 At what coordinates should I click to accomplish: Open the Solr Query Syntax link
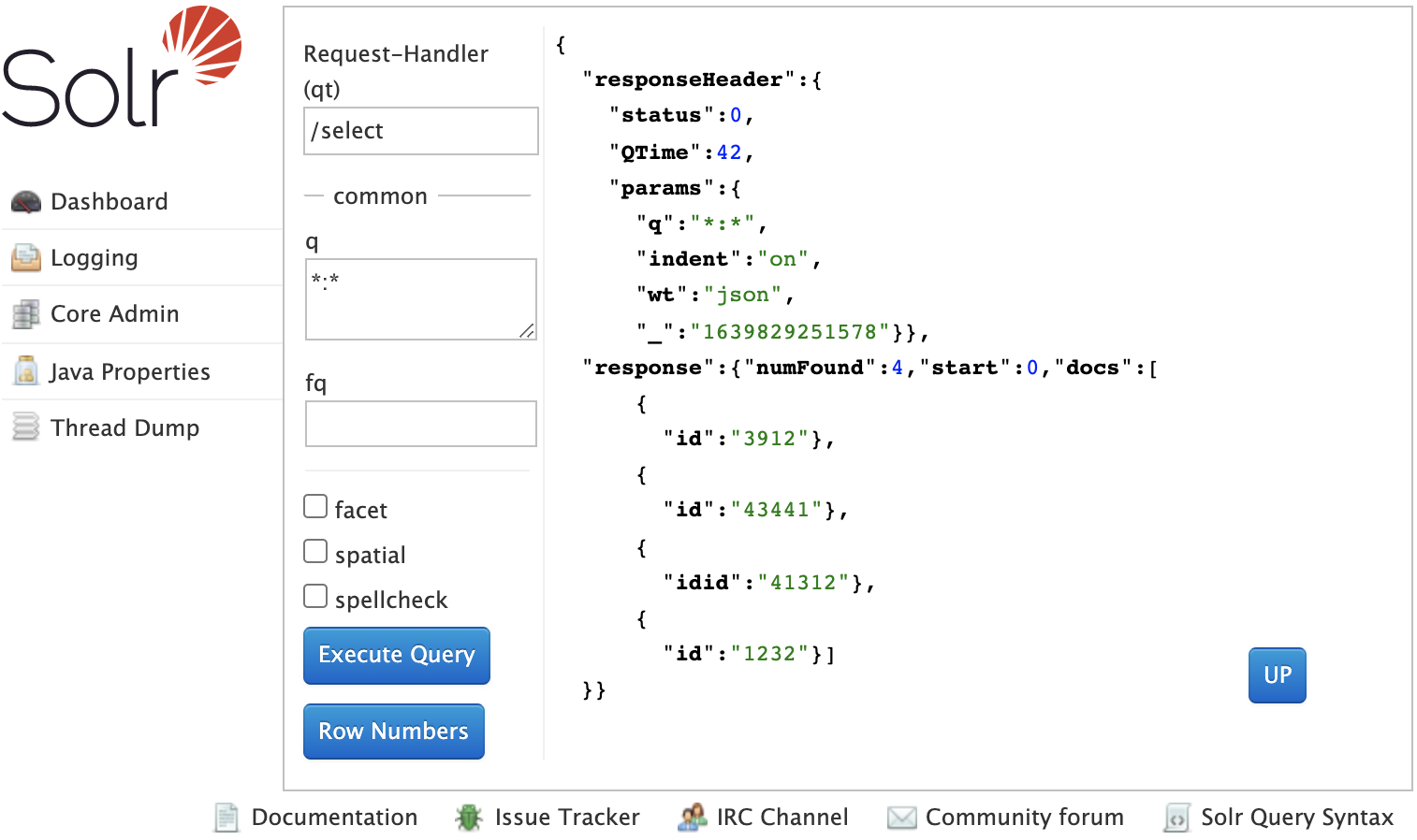[1297, 818]
